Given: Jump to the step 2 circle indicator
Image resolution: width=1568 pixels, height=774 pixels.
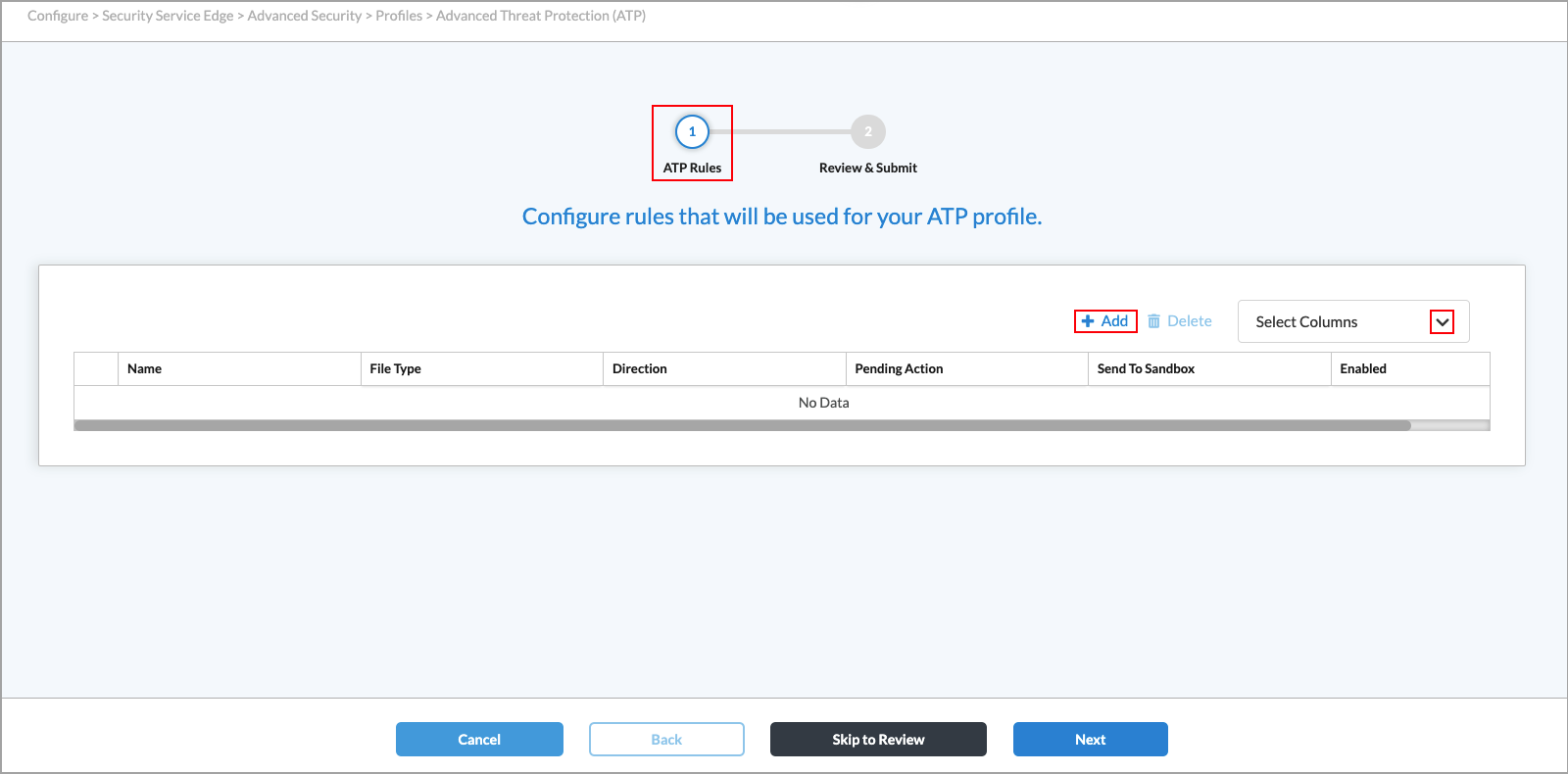Looking at the screenshot, I should pos(867,131).
